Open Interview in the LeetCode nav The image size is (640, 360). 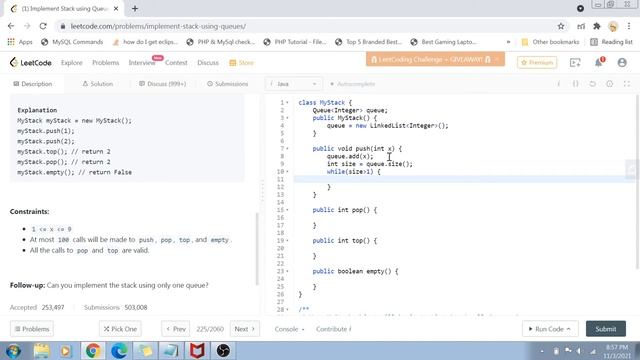pos(142,62)
